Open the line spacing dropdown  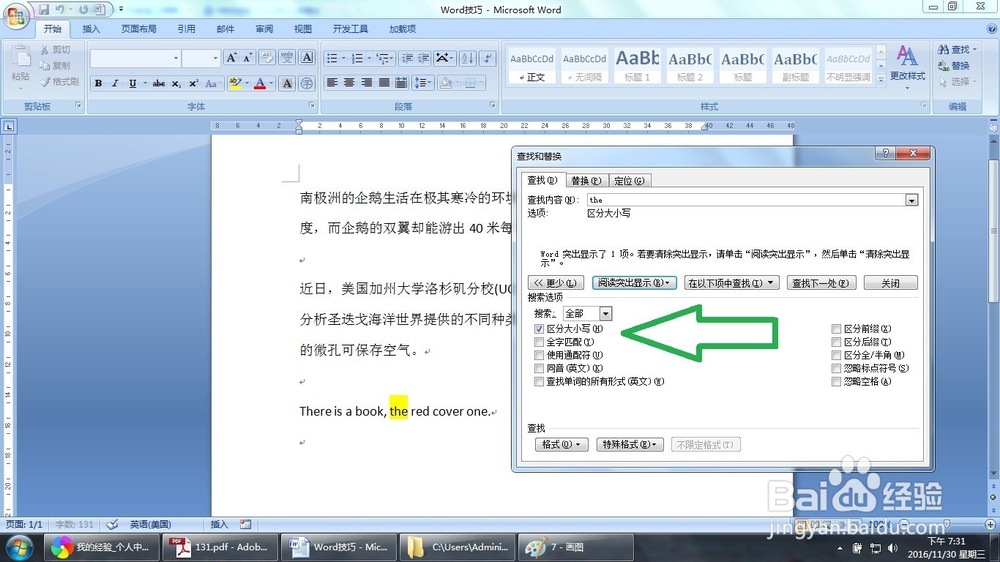click(x=423, y=83)
